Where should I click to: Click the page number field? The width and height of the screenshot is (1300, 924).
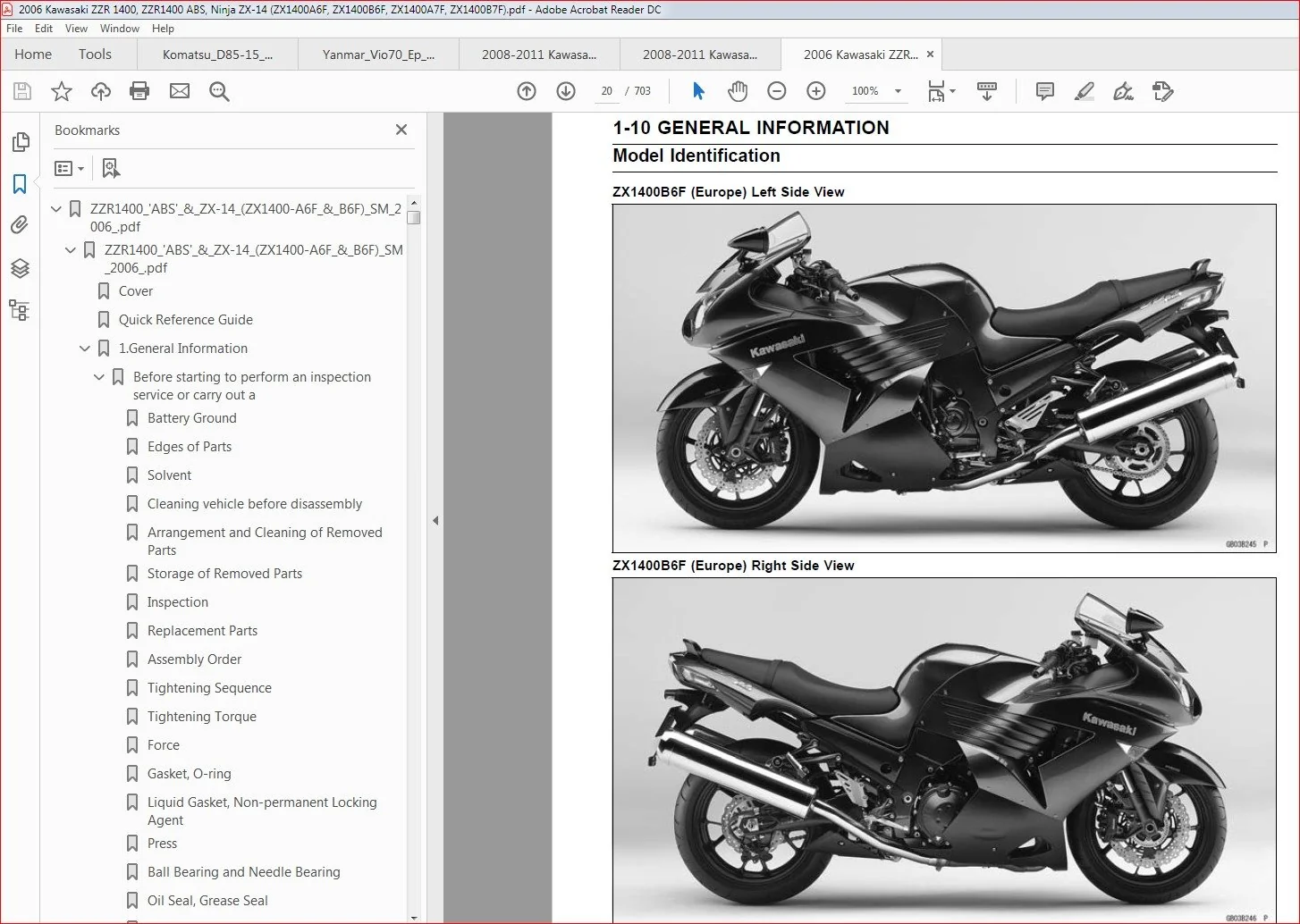point(606,91)
